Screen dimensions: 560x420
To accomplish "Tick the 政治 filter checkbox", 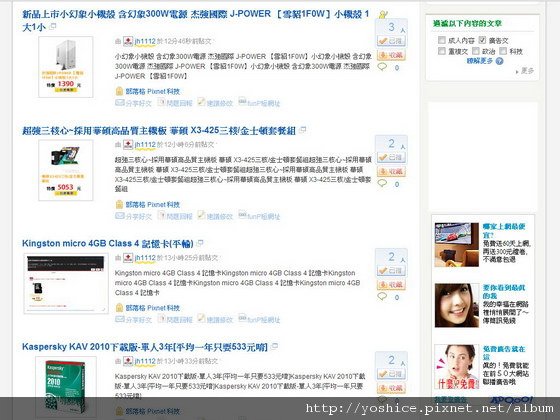I will (x=476, y=51).
